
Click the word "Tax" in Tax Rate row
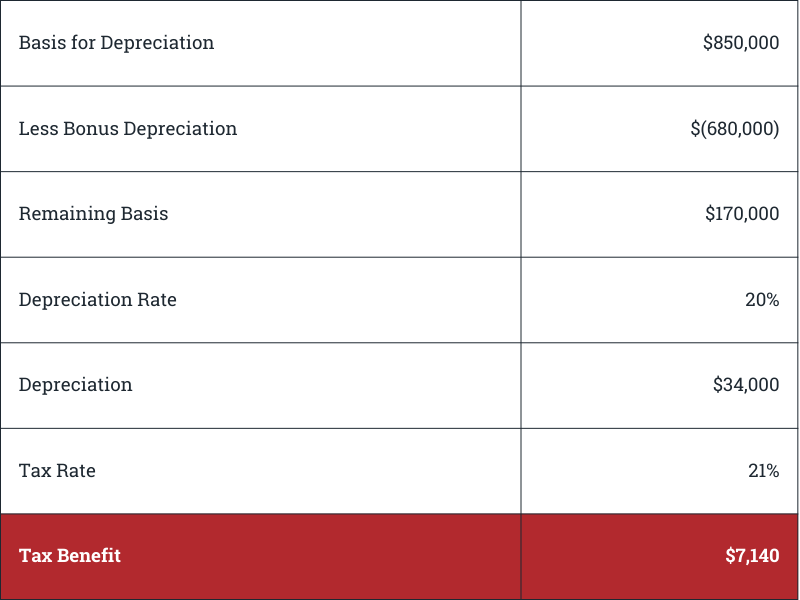(x=34, y=471)
